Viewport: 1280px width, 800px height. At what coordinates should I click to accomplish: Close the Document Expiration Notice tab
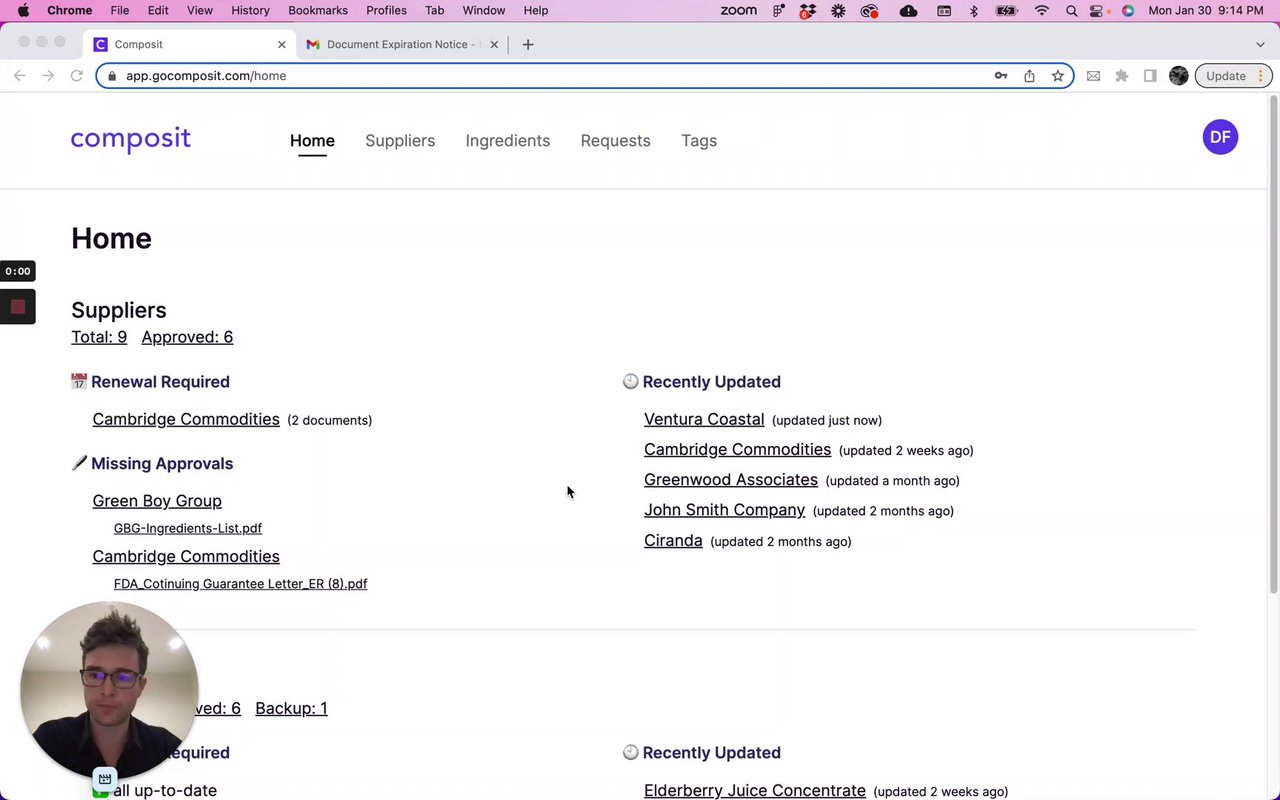494,44
